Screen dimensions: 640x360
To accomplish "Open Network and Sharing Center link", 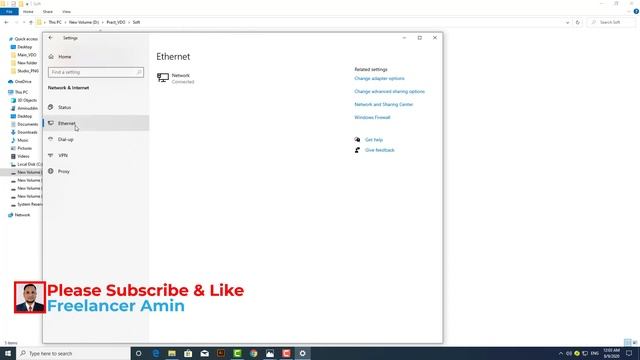I will point(384,104).
